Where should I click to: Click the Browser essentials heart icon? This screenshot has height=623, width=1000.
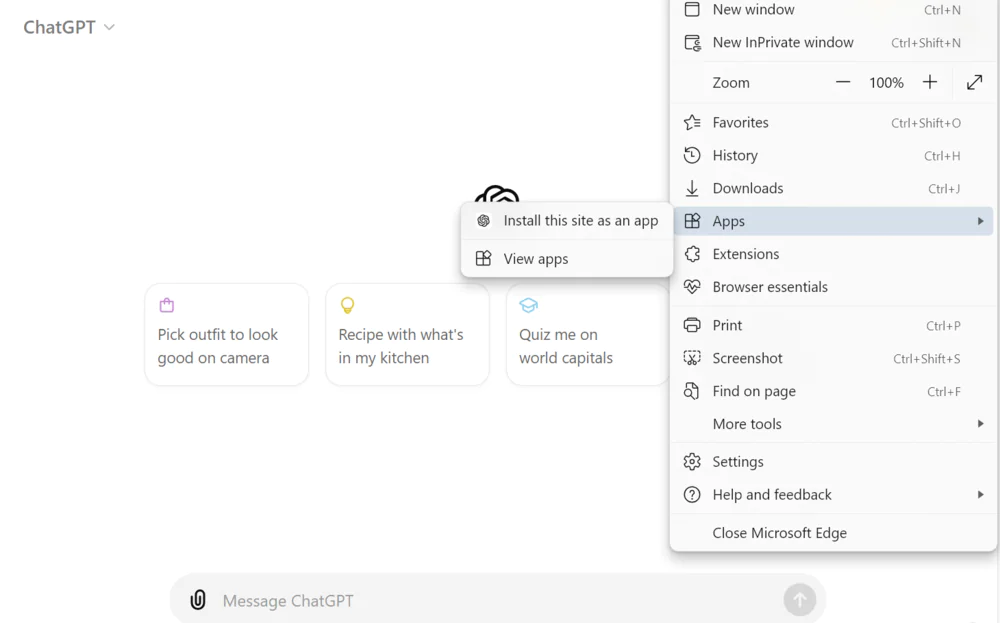[x=692, y=287]
